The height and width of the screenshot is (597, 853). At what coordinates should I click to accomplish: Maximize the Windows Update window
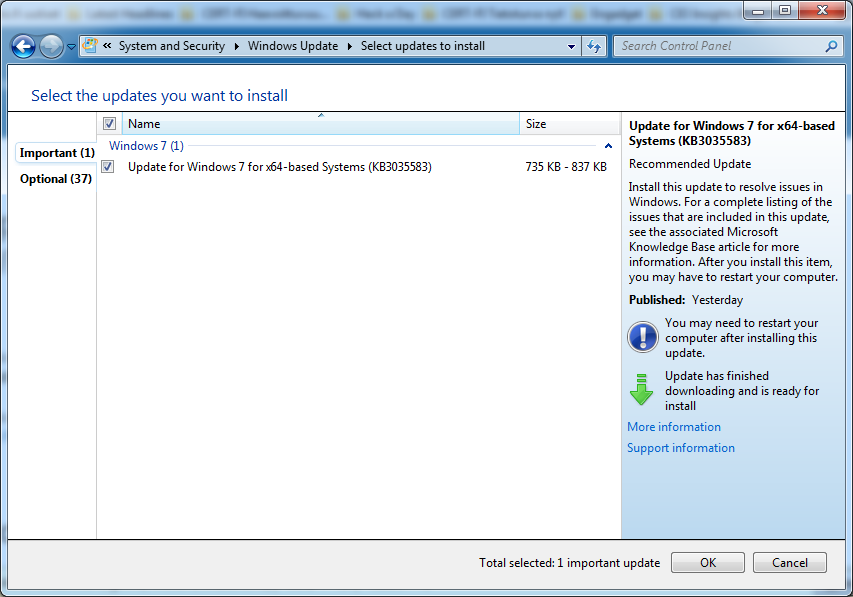point(784,10)
